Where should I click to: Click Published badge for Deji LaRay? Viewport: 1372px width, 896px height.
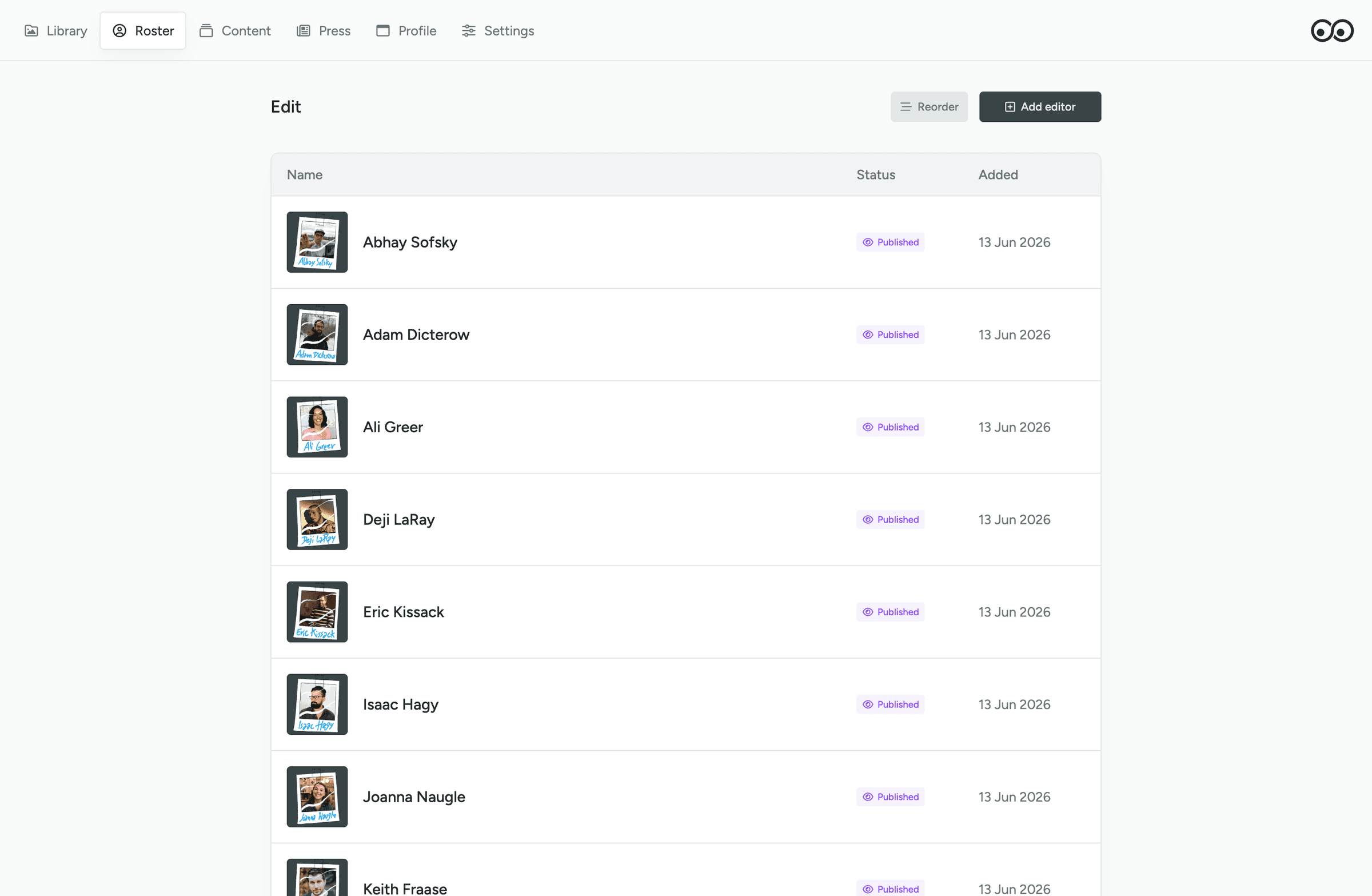coord(890,520)
